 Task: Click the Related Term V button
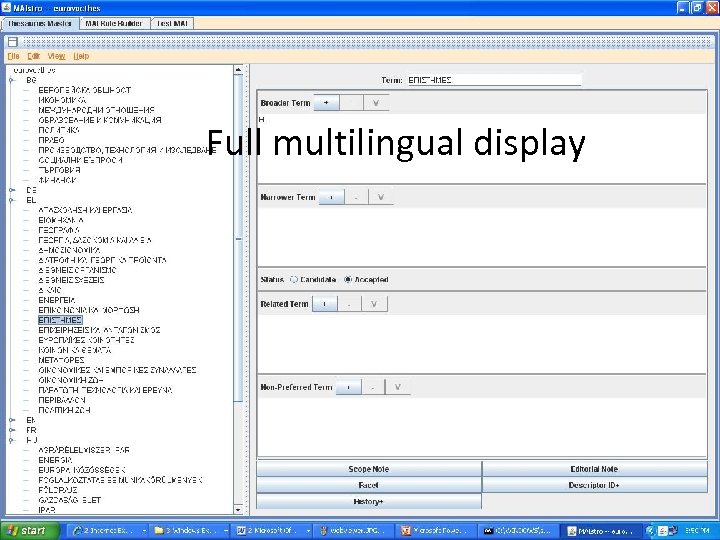click(x=374, y=304)
